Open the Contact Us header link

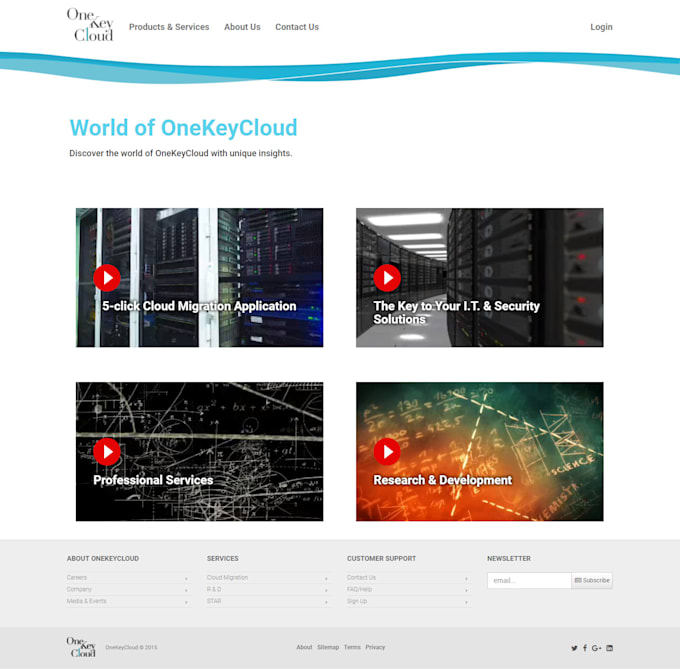pyautogui.click(x=297, y=27)
